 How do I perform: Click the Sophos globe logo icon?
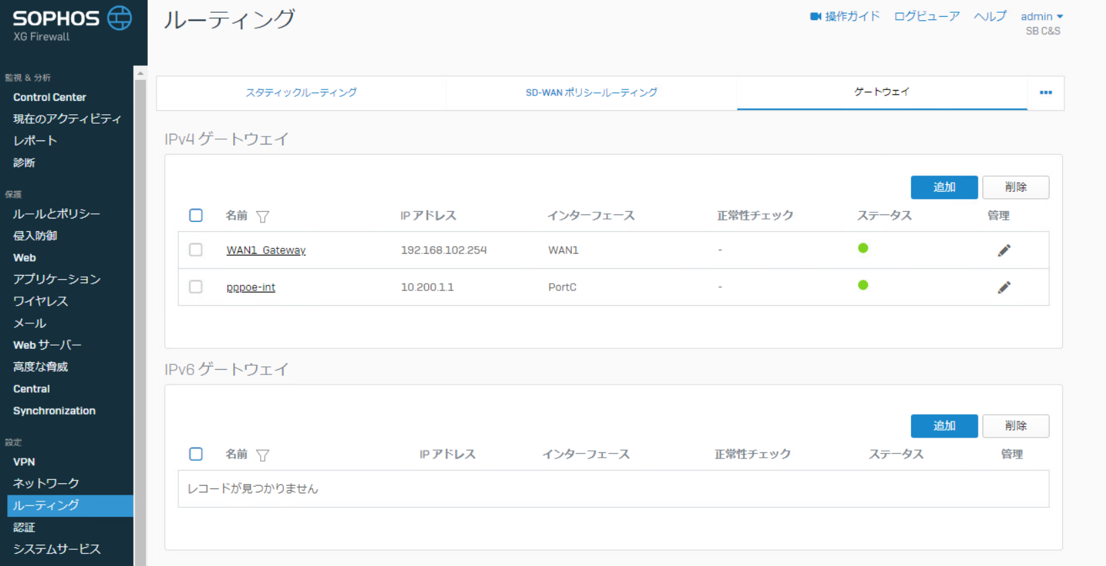click(x=119, y=18)
